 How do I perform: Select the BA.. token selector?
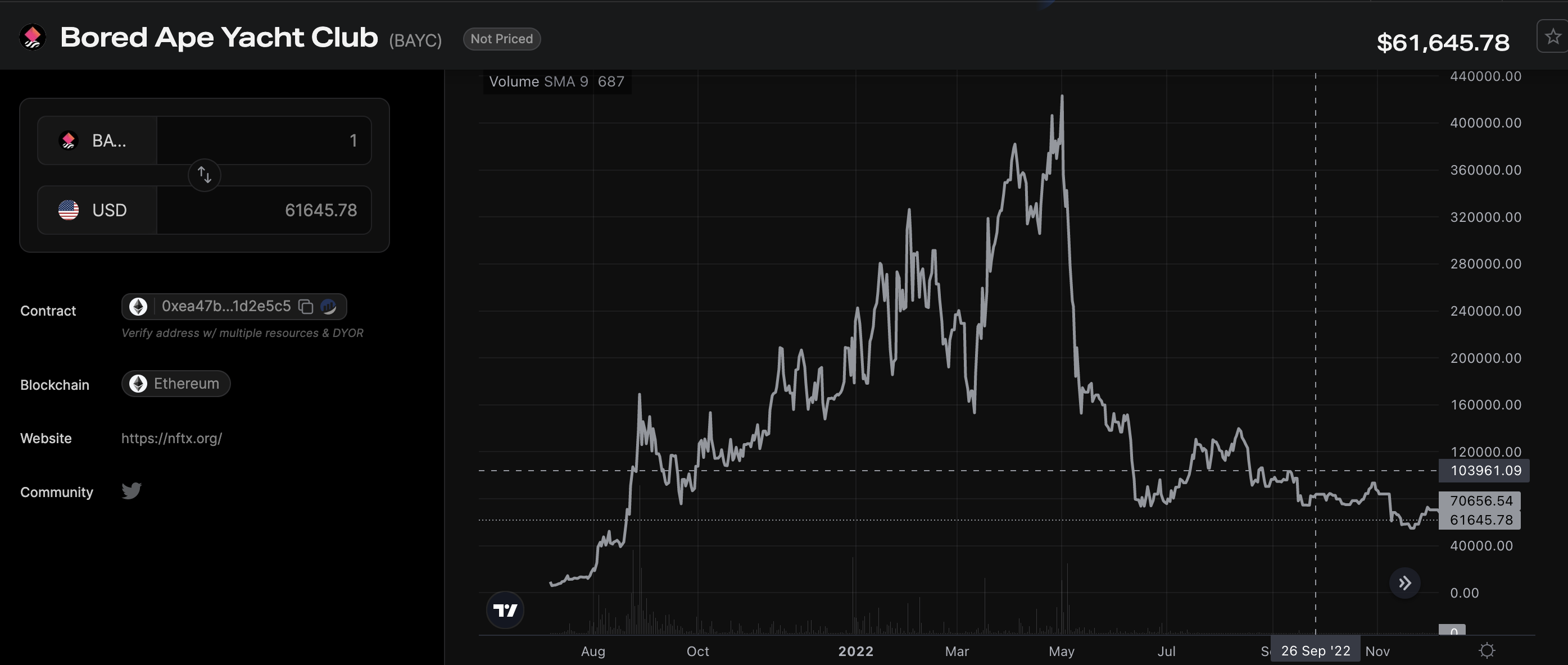click(x=97, y=140)
